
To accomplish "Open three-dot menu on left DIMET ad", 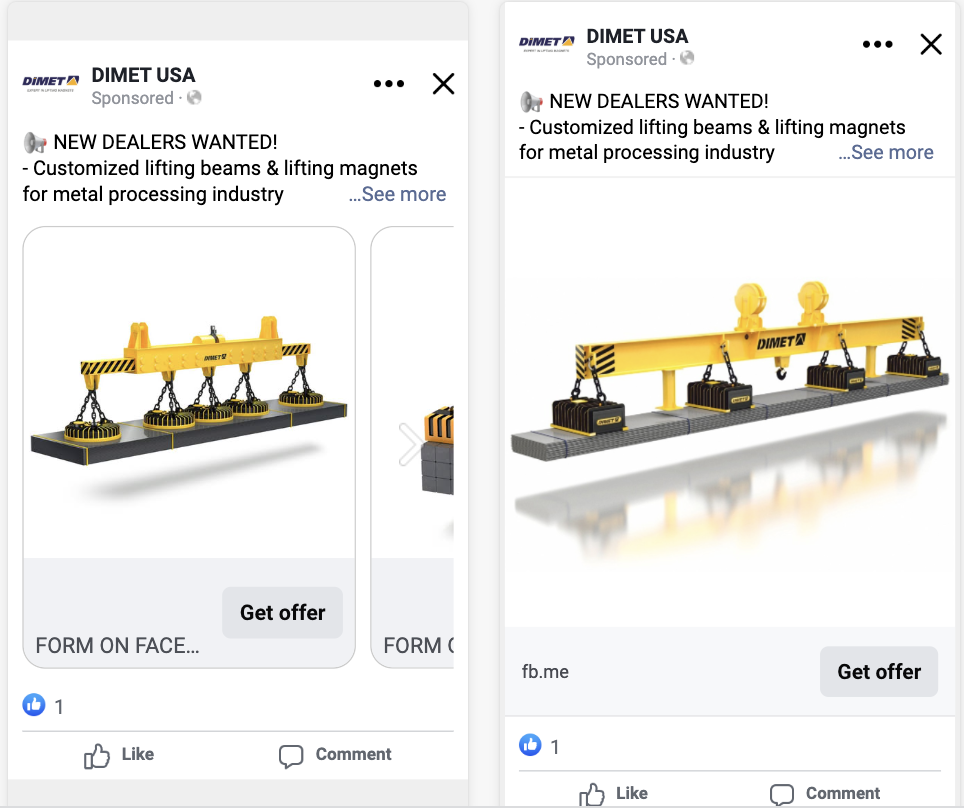I will coord(389,84).
